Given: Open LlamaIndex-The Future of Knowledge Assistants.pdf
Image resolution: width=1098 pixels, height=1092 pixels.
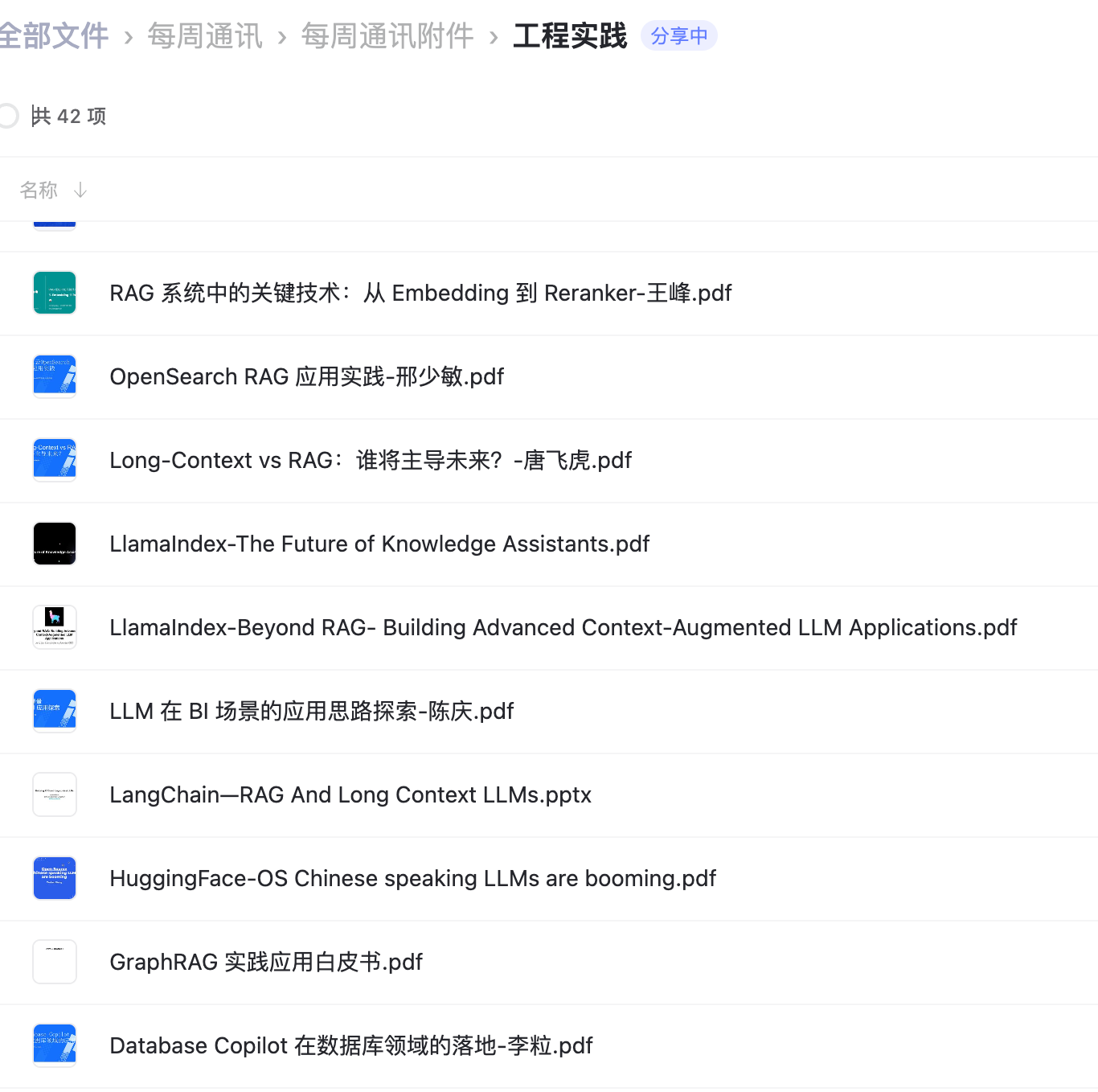Looking at the screenshot, I should click(379, 544).
